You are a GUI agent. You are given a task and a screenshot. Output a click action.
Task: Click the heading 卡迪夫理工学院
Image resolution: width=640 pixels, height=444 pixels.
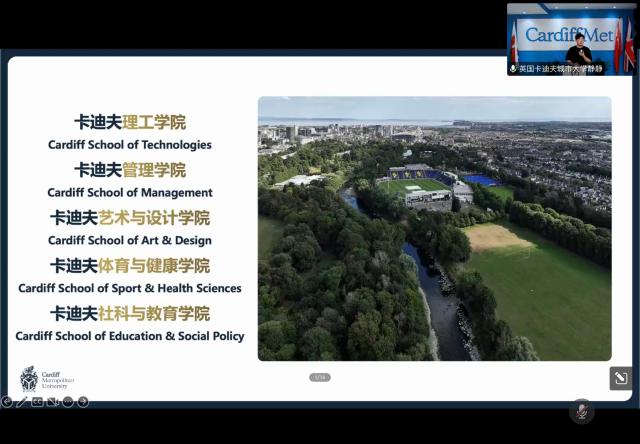(x=130, y=122)
